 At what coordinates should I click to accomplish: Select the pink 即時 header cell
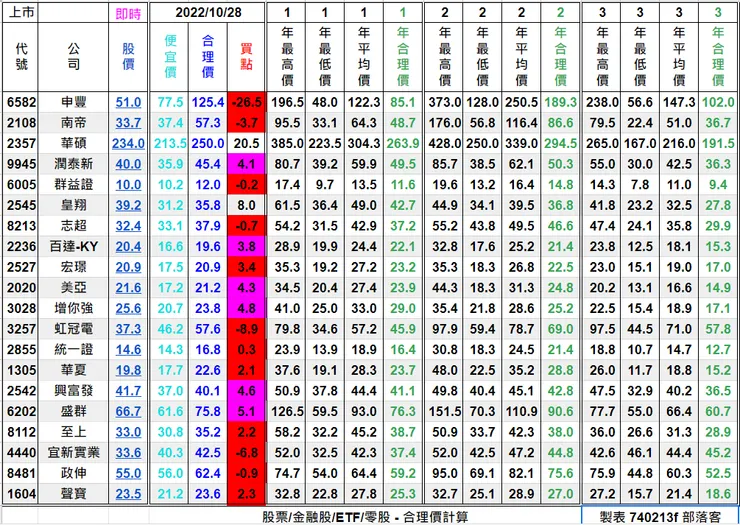128,13
